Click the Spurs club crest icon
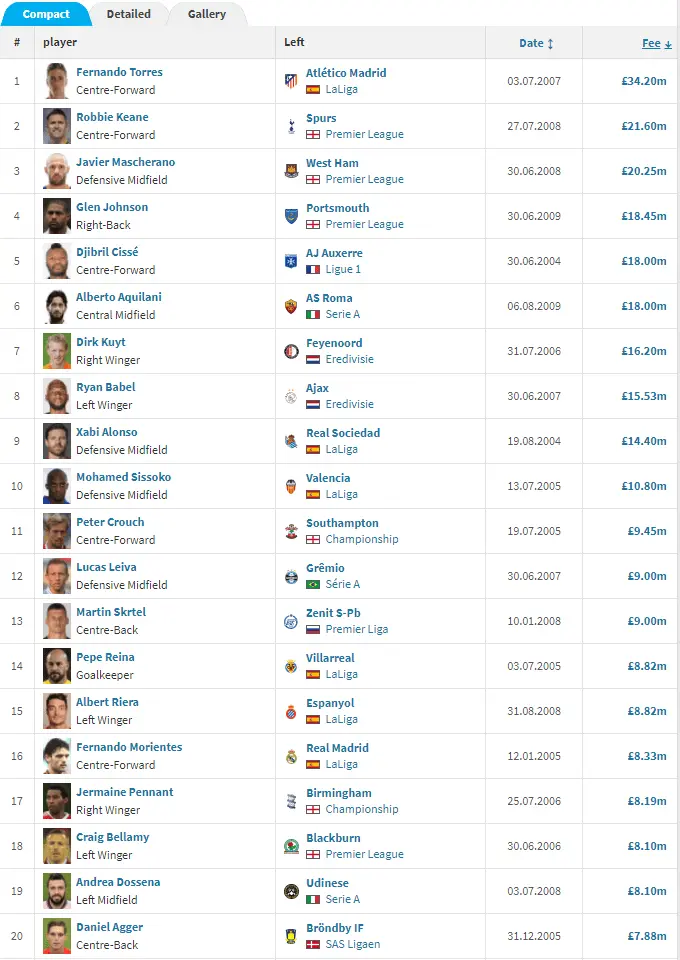 point(291,126)
